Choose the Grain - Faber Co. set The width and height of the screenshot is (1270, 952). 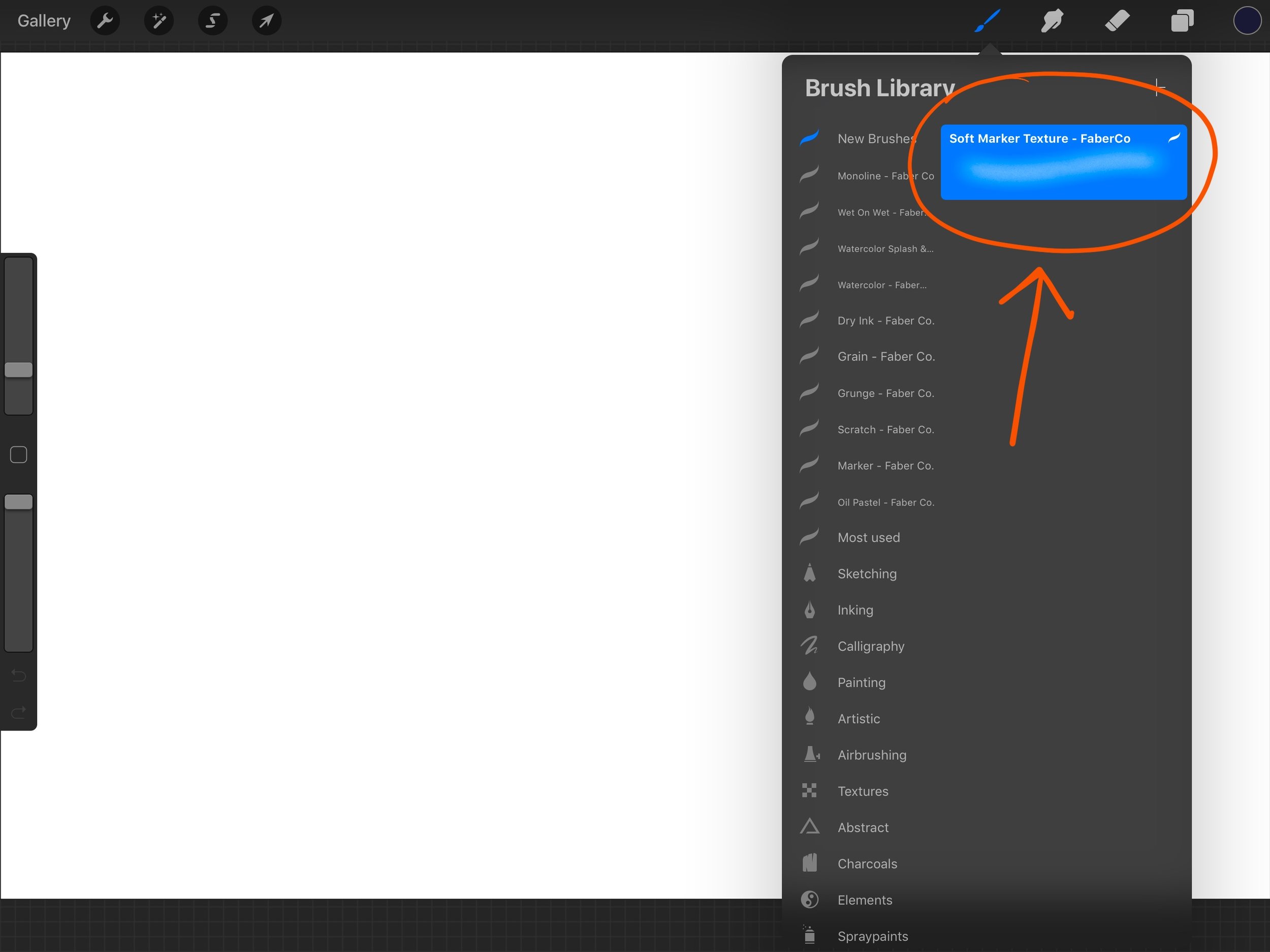coord(885,357)
